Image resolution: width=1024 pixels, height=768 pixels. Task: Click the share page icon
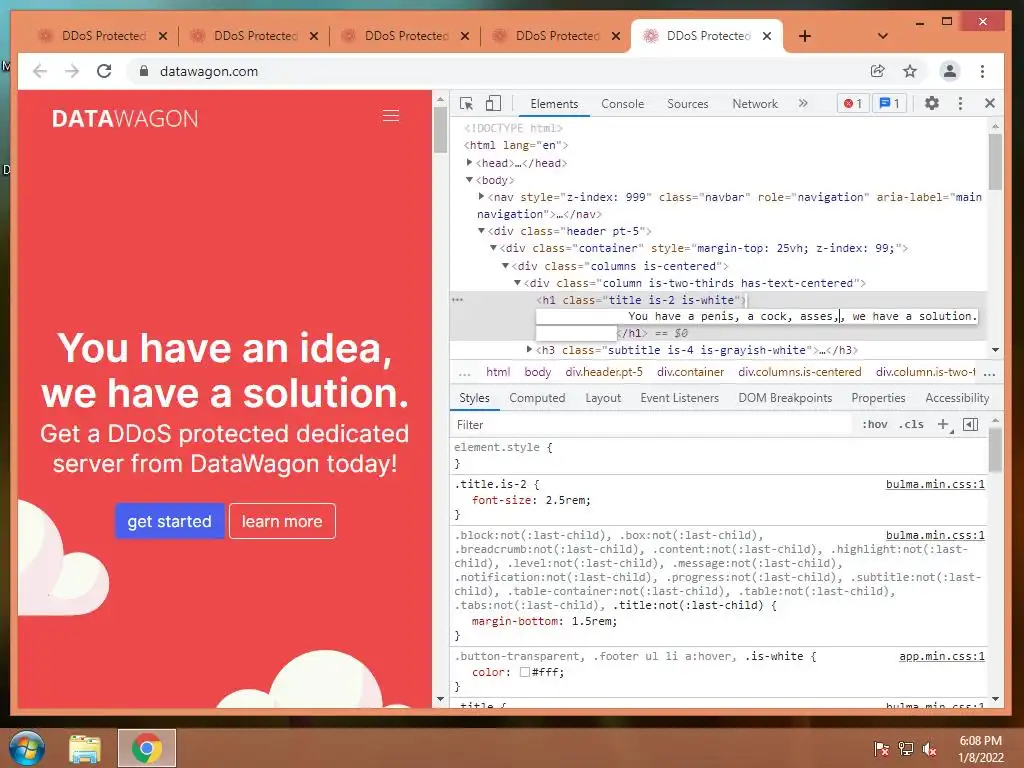coord(878,71)
